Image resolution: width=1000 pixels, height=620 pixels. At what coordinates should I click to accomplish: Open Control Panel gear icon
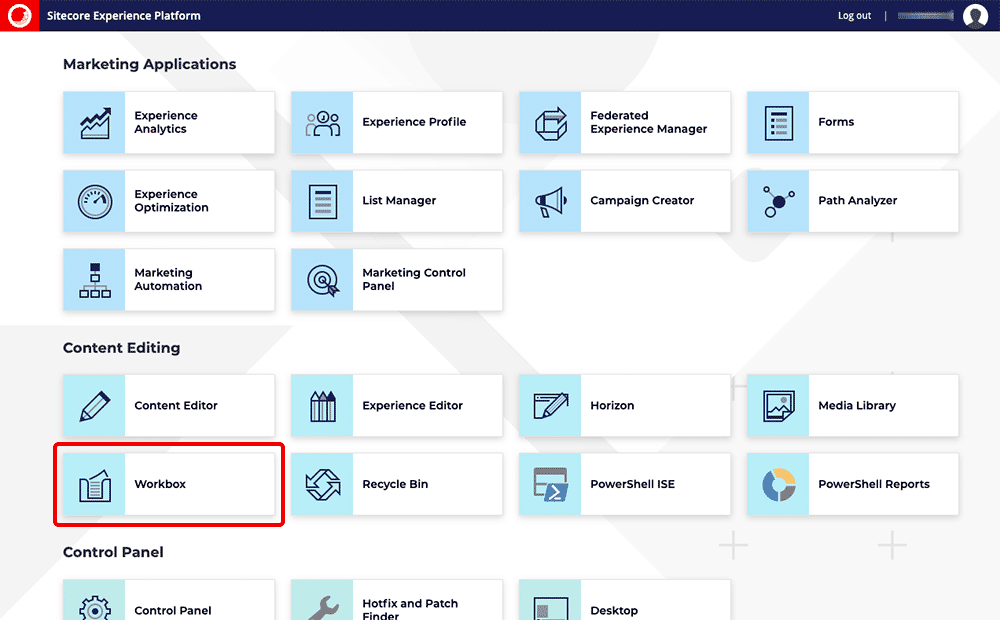(94, 607)
